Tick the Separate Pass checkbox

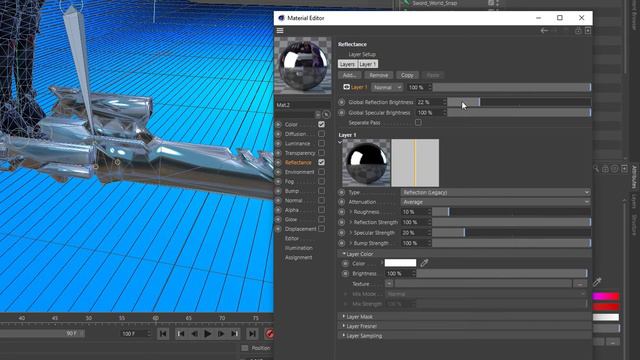tap(418, 122)
